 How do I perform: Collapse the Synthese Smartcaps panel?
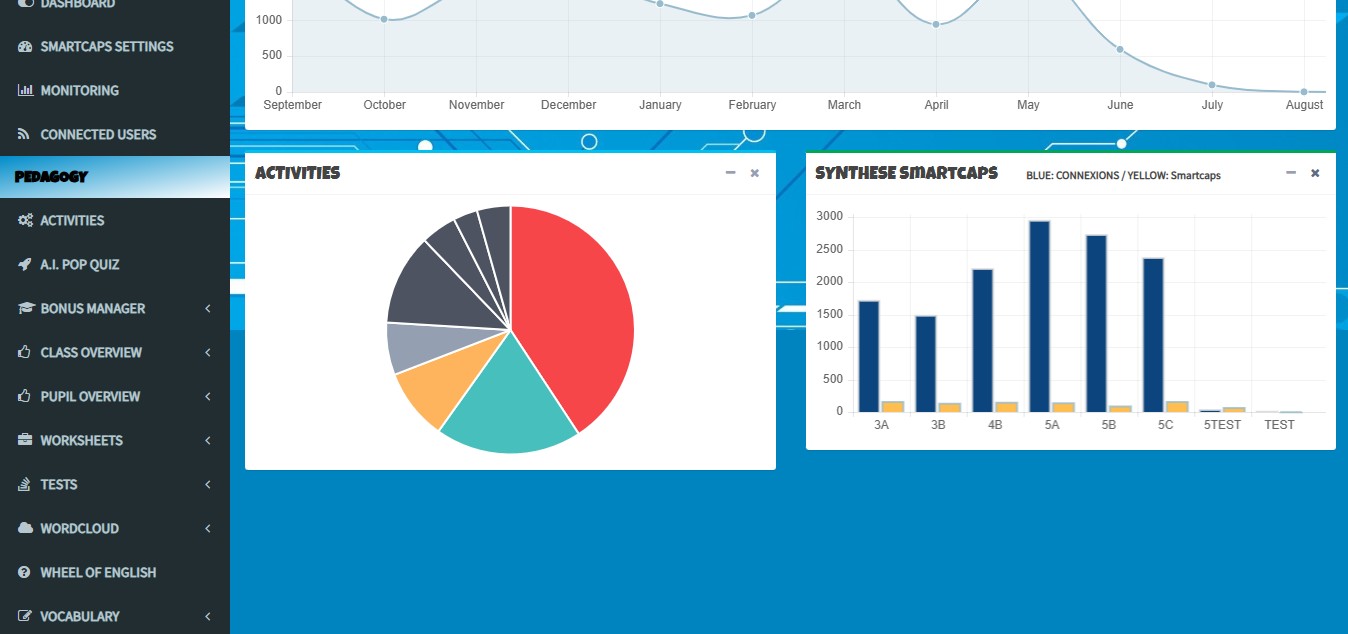coord(1291,173)
